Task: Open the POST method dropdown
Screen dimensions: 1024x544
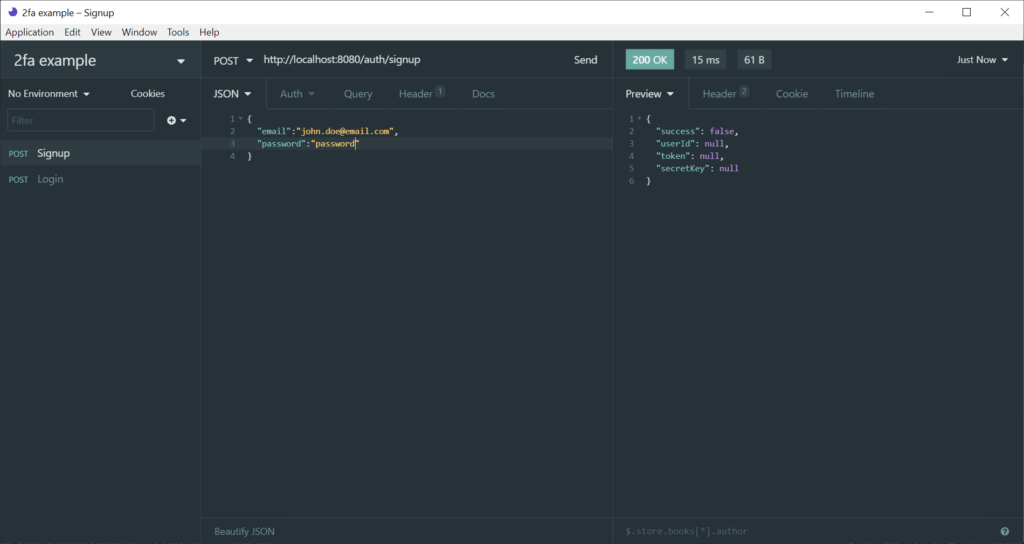Action: click(233, 60)
